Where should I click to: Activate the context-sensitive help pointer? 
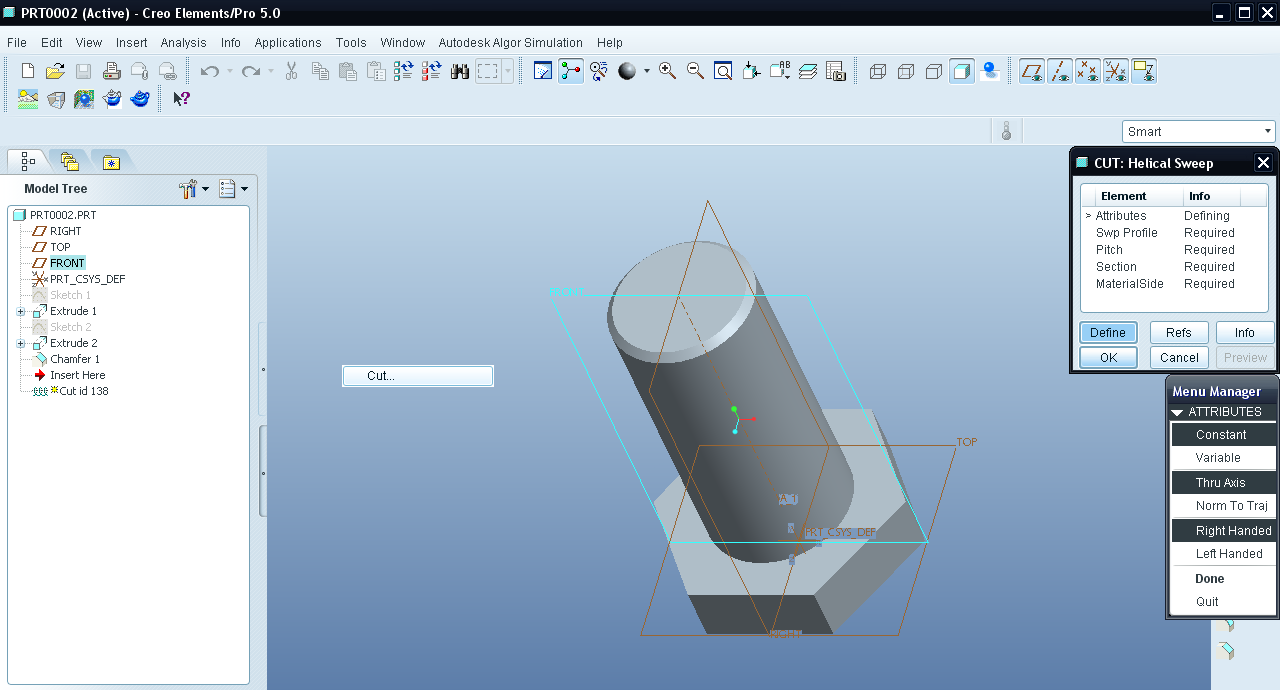(x=181, y=99)
